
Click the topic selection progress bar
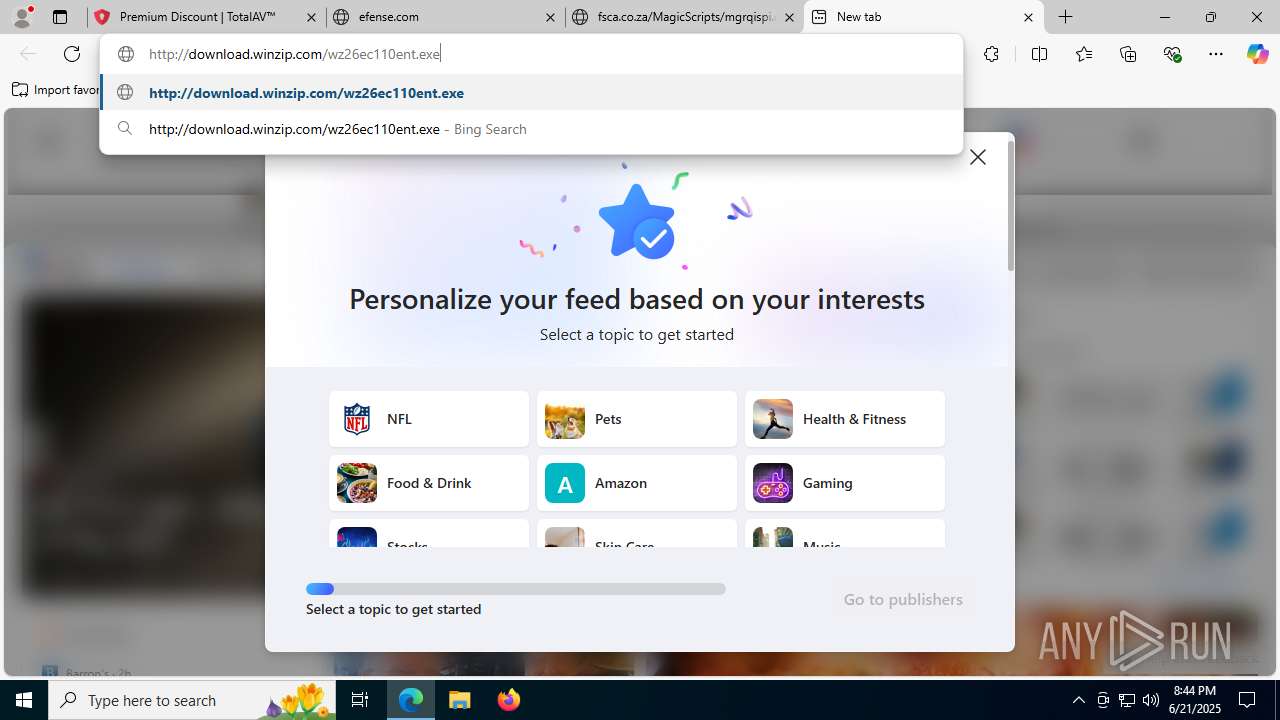point(516,589)
